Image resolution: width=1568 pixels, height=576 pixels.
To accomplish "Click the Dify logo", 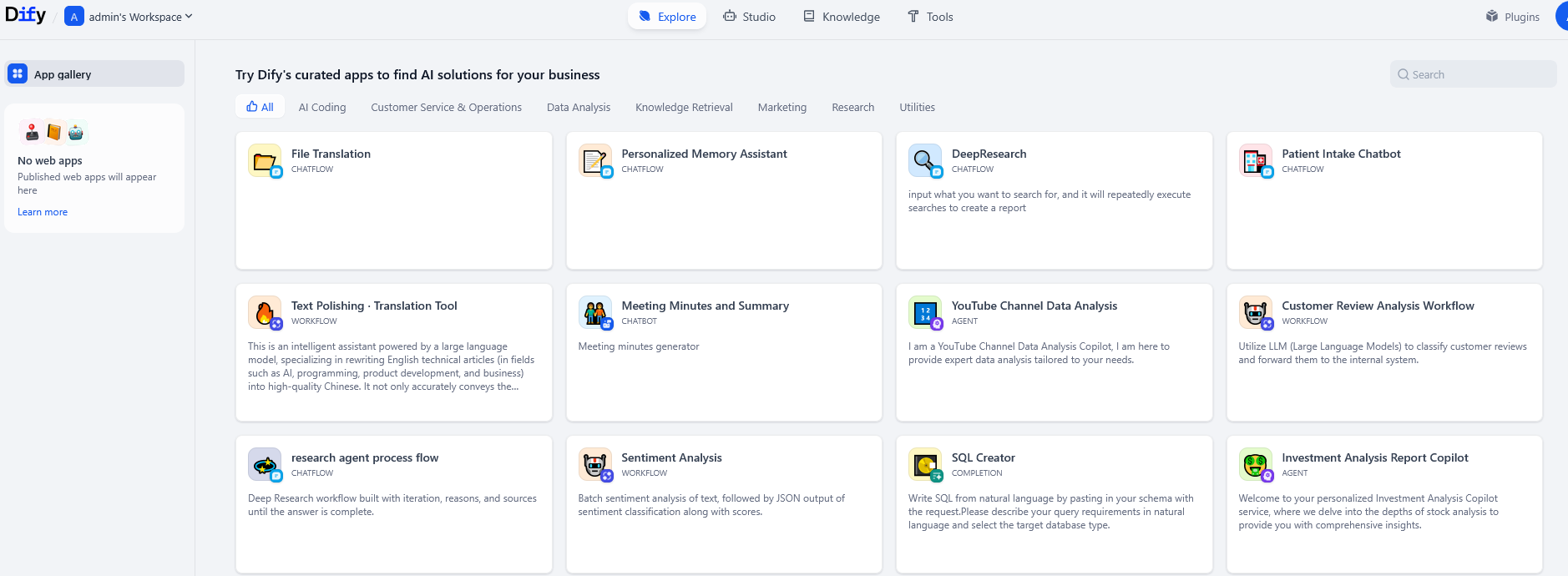I will (25, 15).
